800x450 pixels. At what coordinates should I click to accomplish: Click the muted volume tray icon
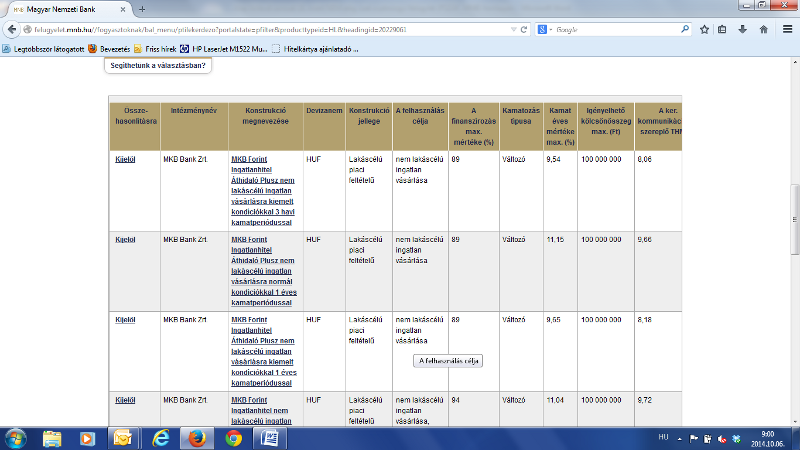click(722, 439)
